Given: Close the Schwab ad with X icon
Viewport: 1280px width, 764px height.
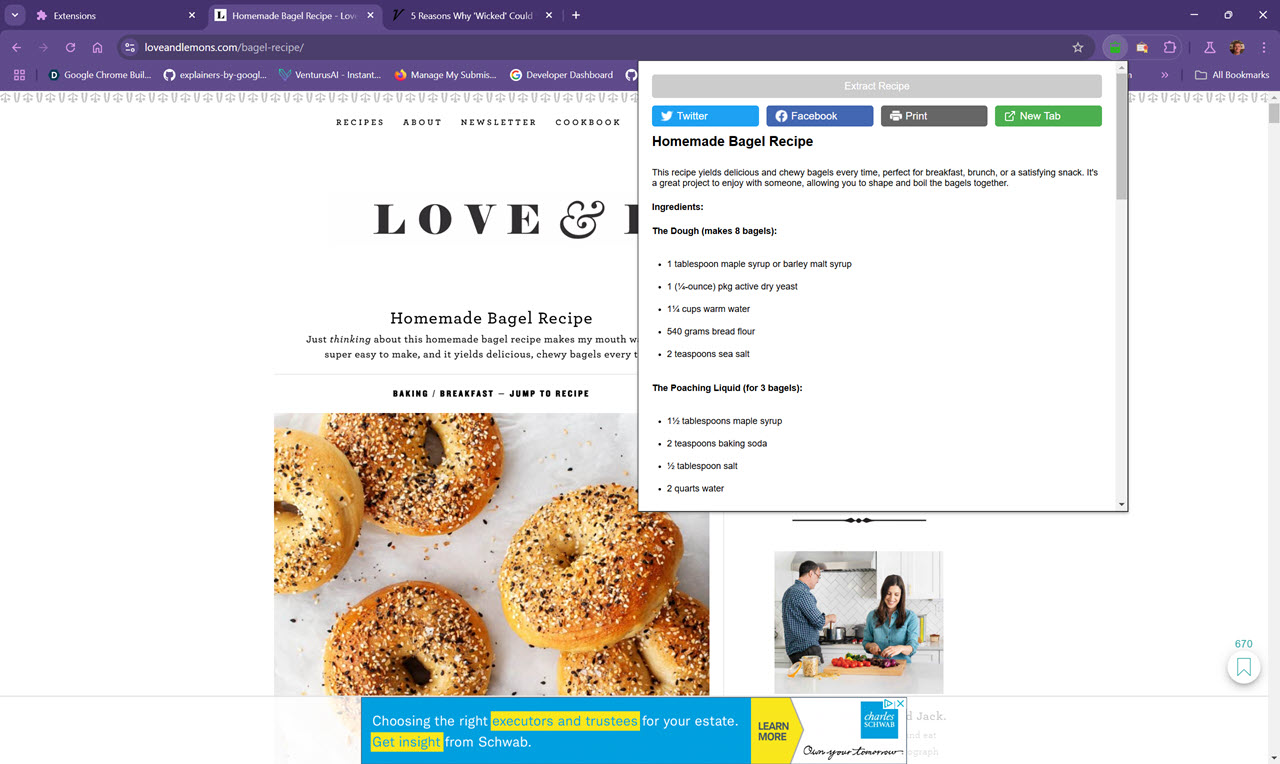Looking at the screenshot, I should tap(899, 704).
